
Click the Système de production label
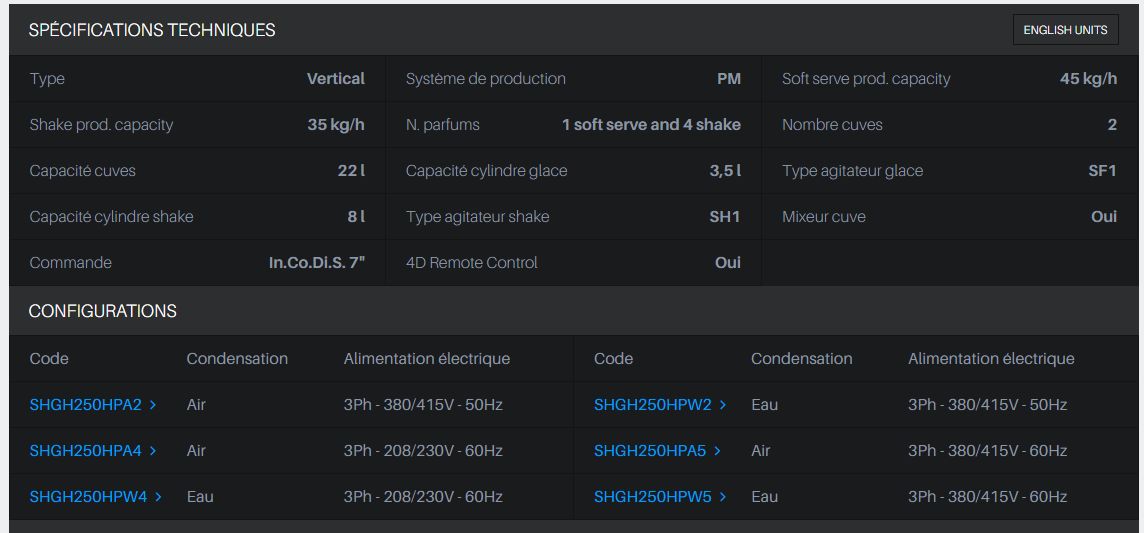click(485, 79)
